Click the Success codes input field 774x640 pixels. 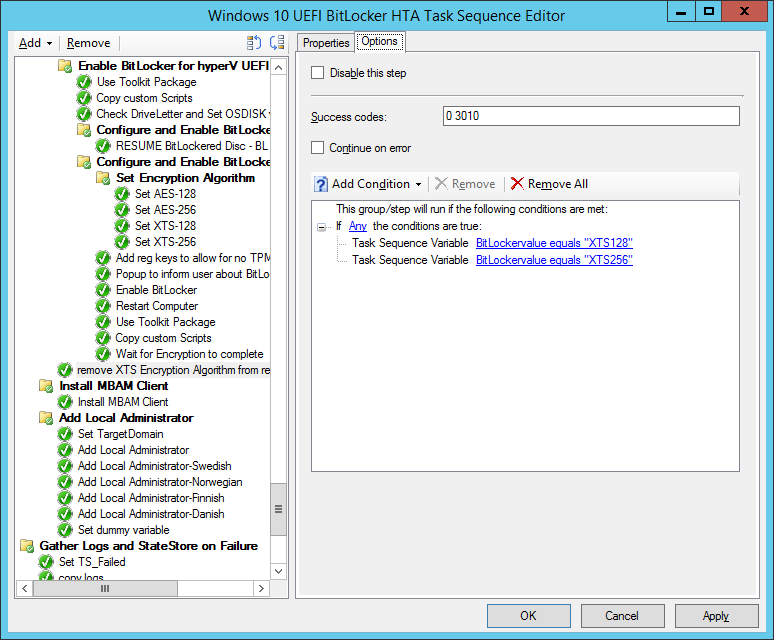[x=591, y=116]
